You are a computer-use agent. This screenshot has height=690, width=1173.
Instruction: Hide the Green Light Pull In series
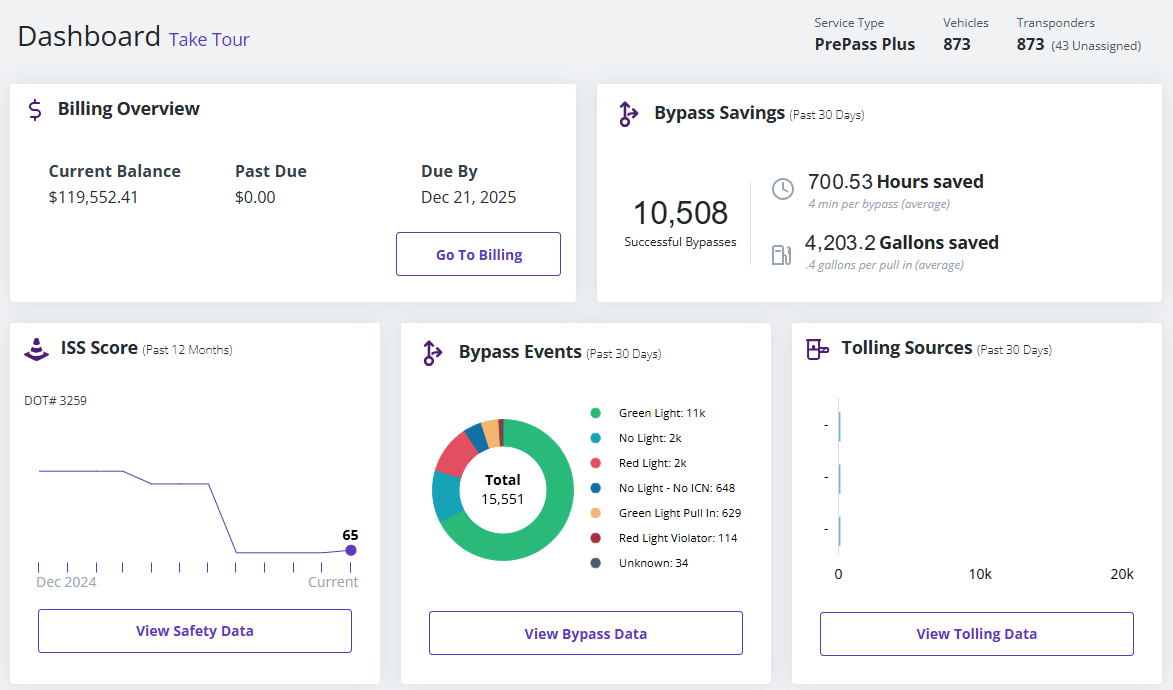click(x=679, y=513)
